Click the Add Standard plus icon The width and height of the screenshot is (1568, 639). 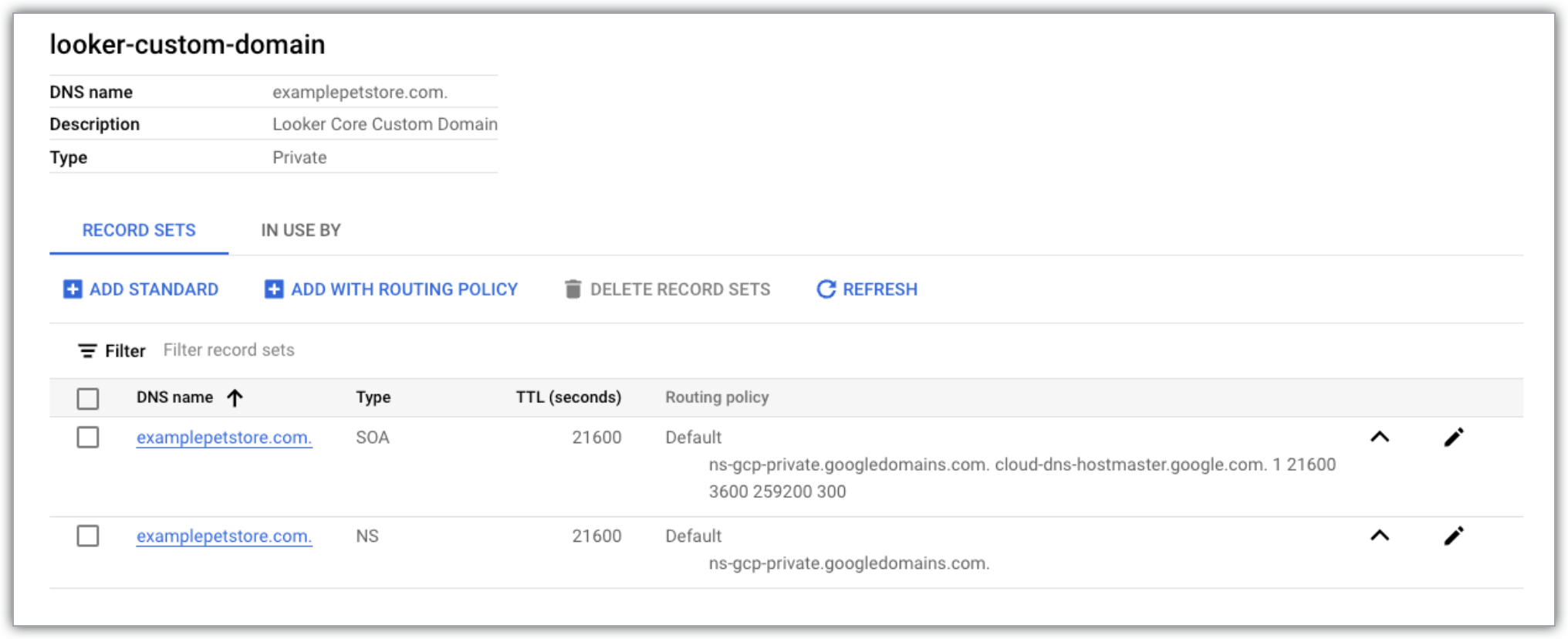[x=73, y=289]
